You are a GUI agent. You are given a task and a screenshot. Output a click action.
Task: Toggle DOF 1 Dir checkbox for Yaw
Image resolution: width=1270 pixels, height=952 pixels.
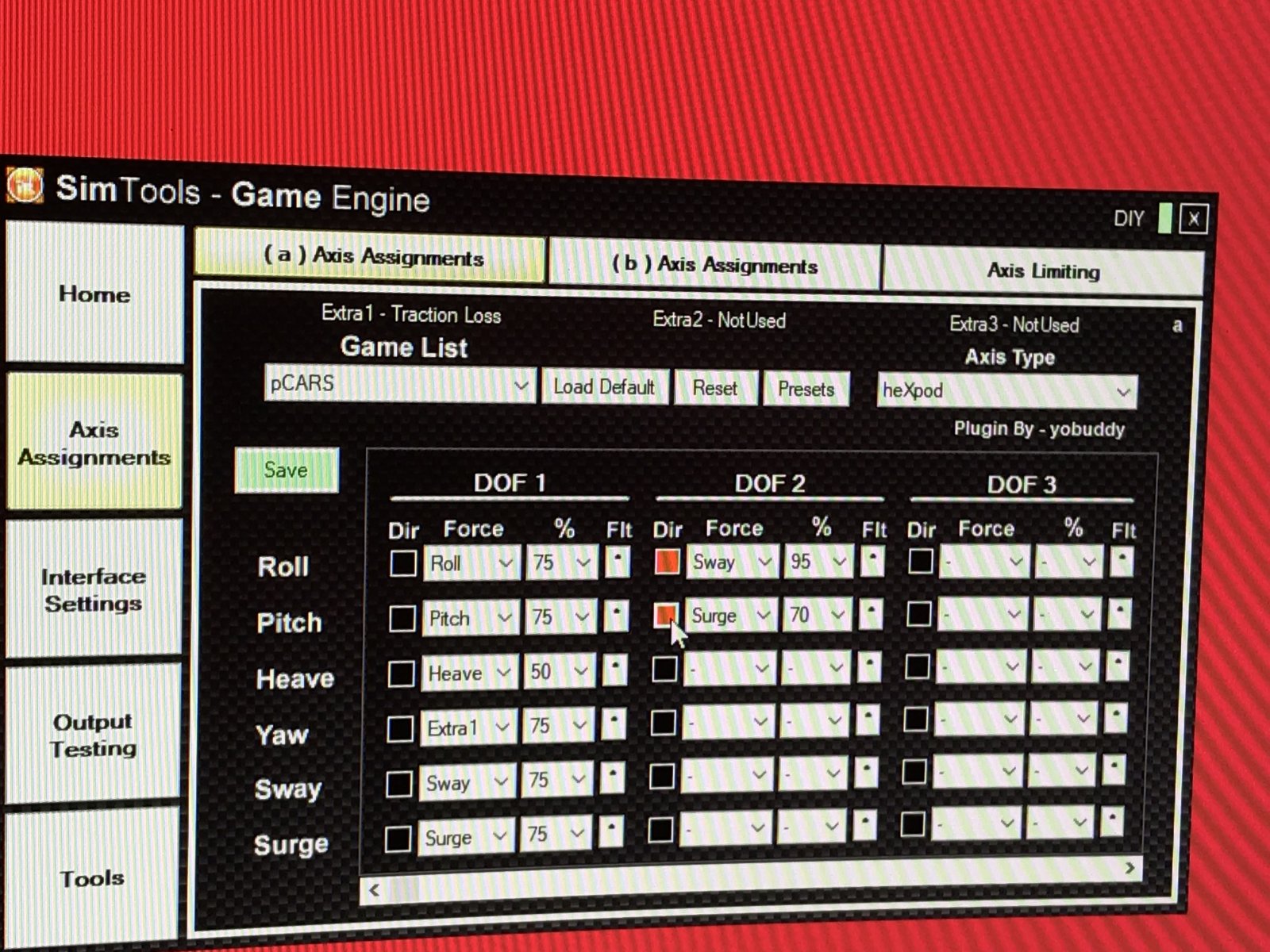pos(400,728)
